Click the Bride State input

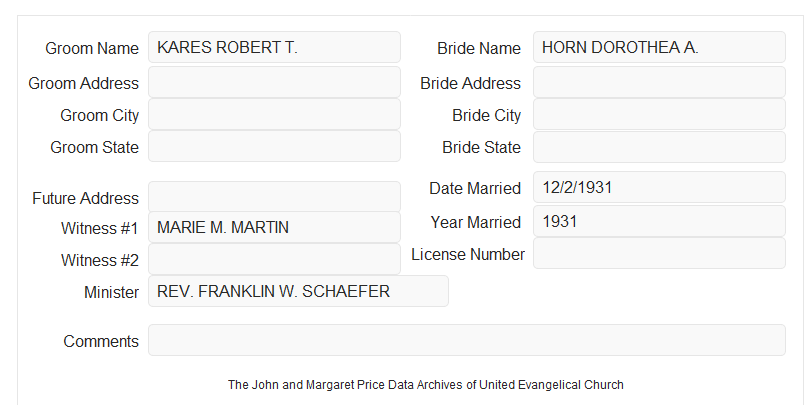click(659, 147)
